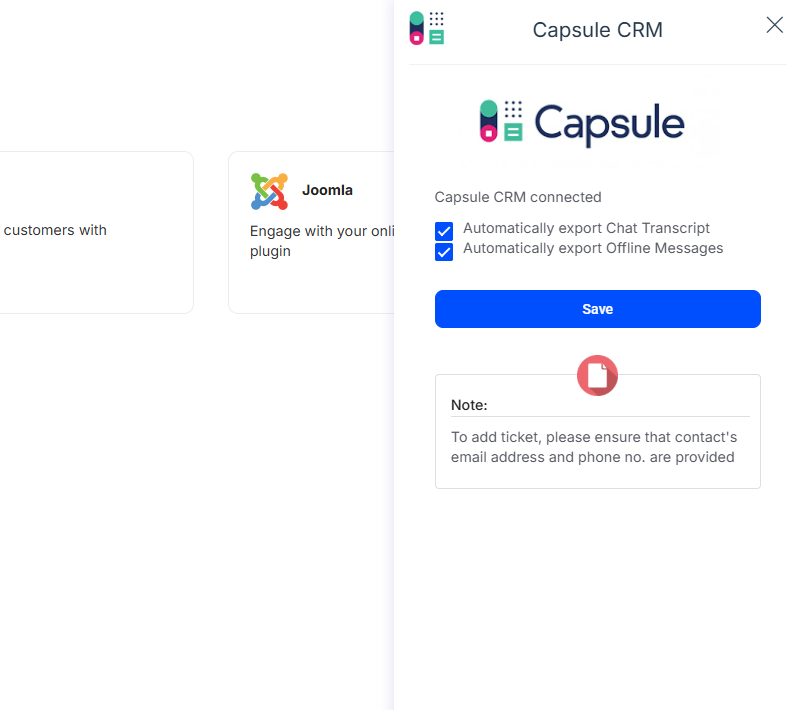This screenshot has height=710, width=800.
Task: Click the 'Automatically export Chat Transcript' label
Action: [x=586, y=228]
